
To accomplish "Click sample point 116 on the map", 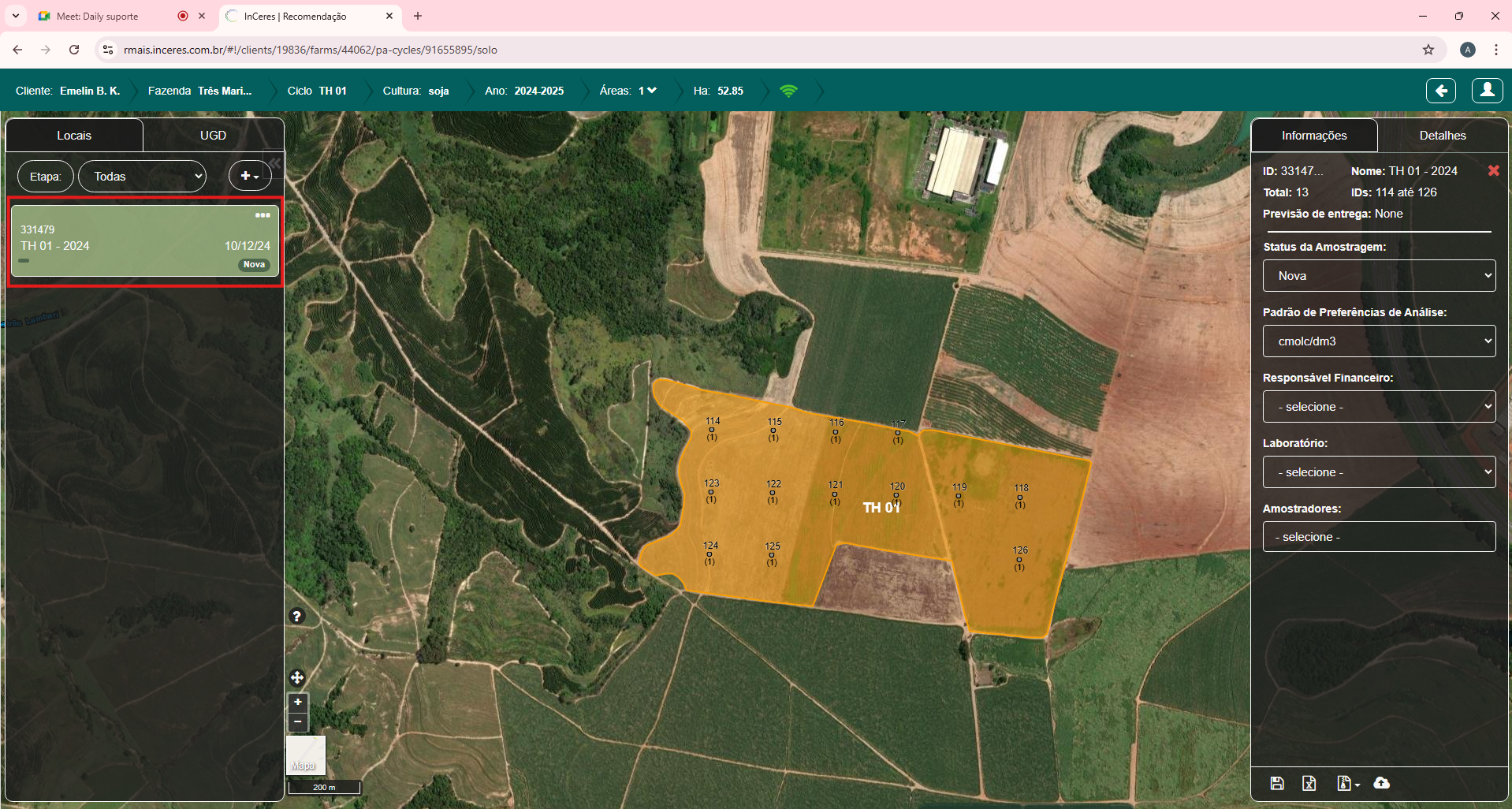I will coord(836,431).
